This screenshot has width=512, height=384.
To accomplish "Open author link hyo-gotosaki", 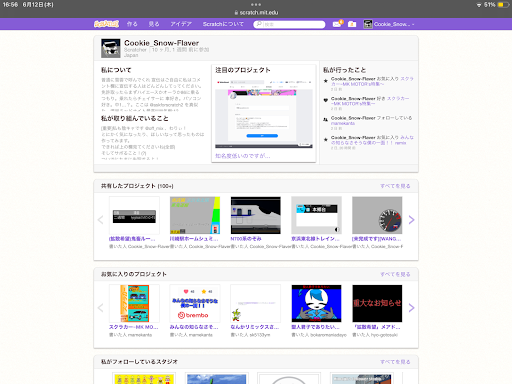I will (384, 335).
